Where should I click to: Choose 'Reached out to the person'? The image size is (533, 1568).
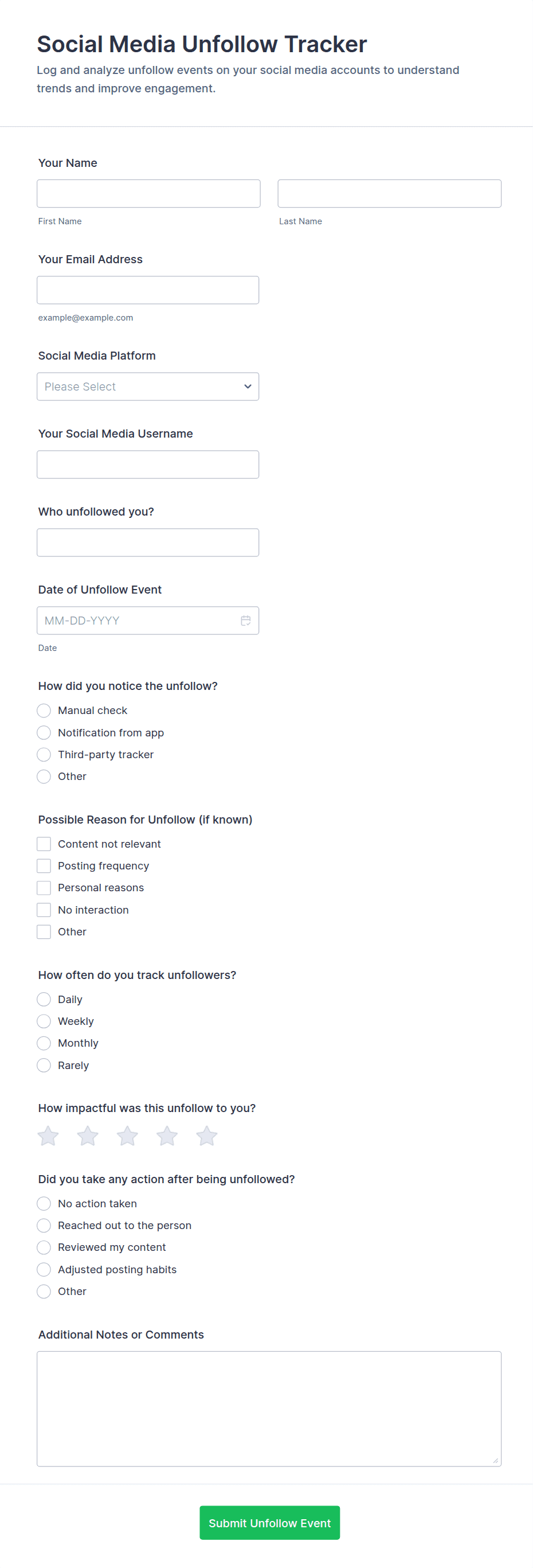tap(44, 1225)
